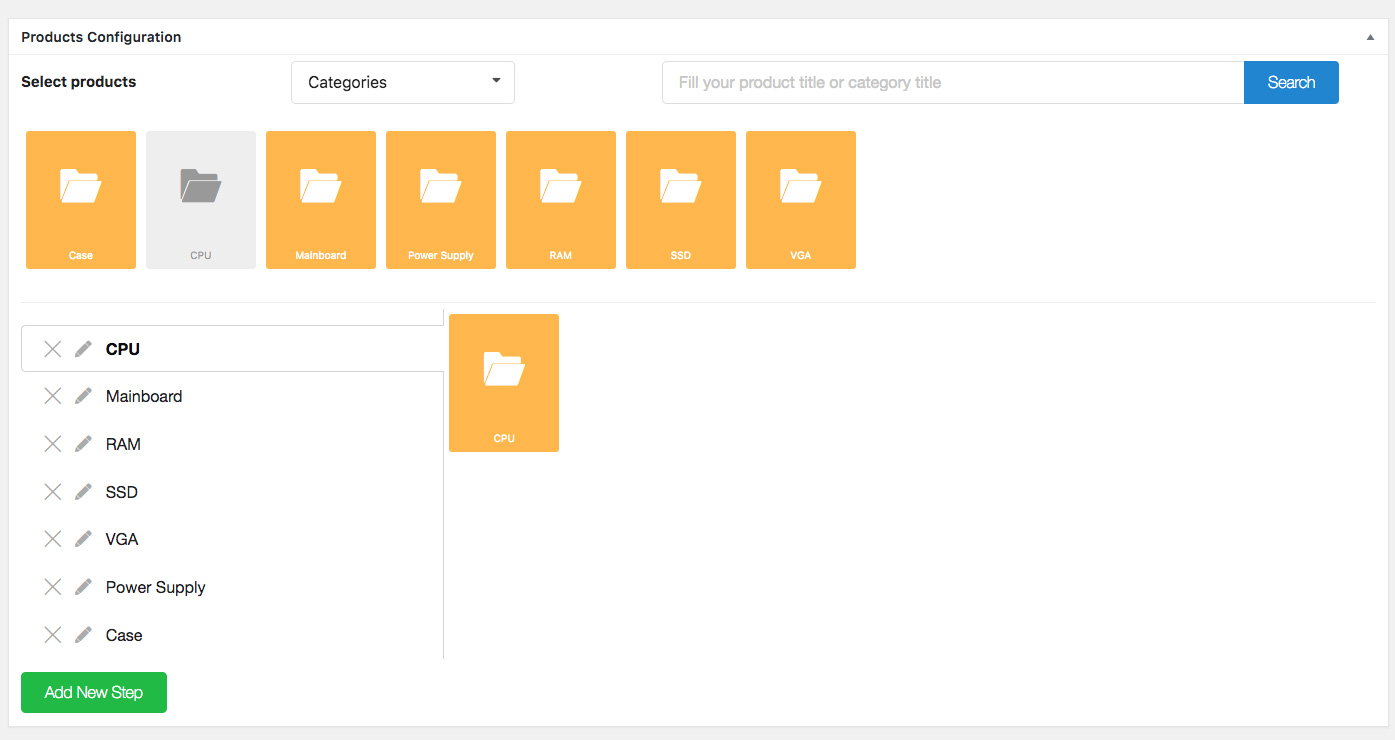Select the Mainboard step tab
Image resolution: width=1395 pixels, height=740 pixels.
tap(232, 396)
